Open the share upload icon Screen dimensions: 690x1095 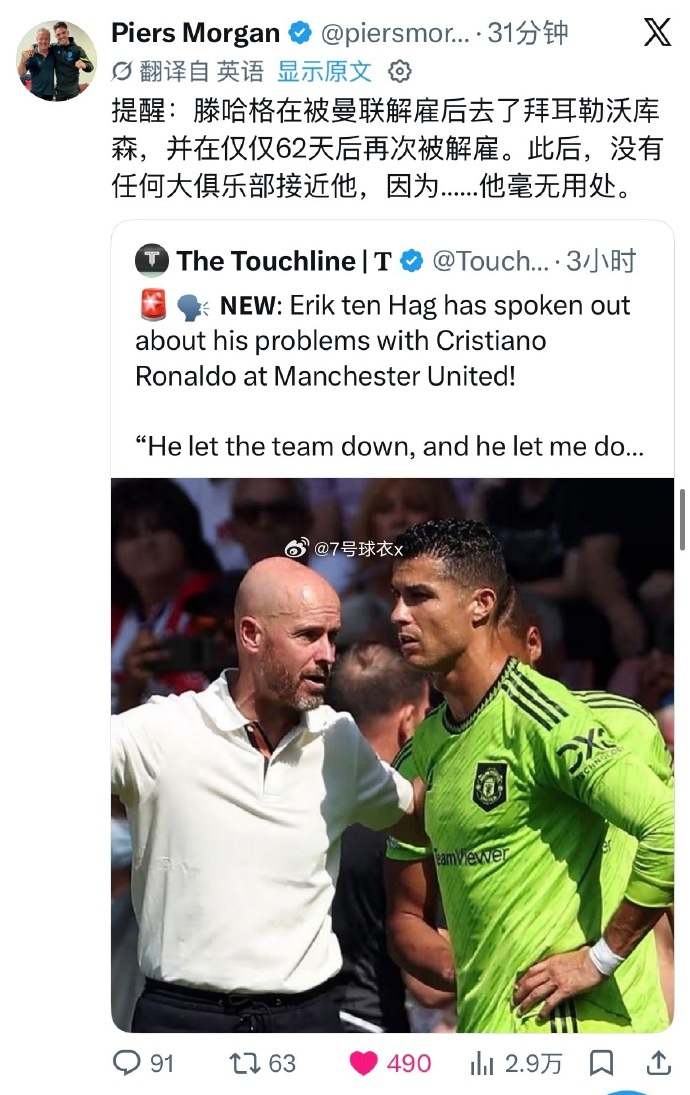coord(659,1063)
